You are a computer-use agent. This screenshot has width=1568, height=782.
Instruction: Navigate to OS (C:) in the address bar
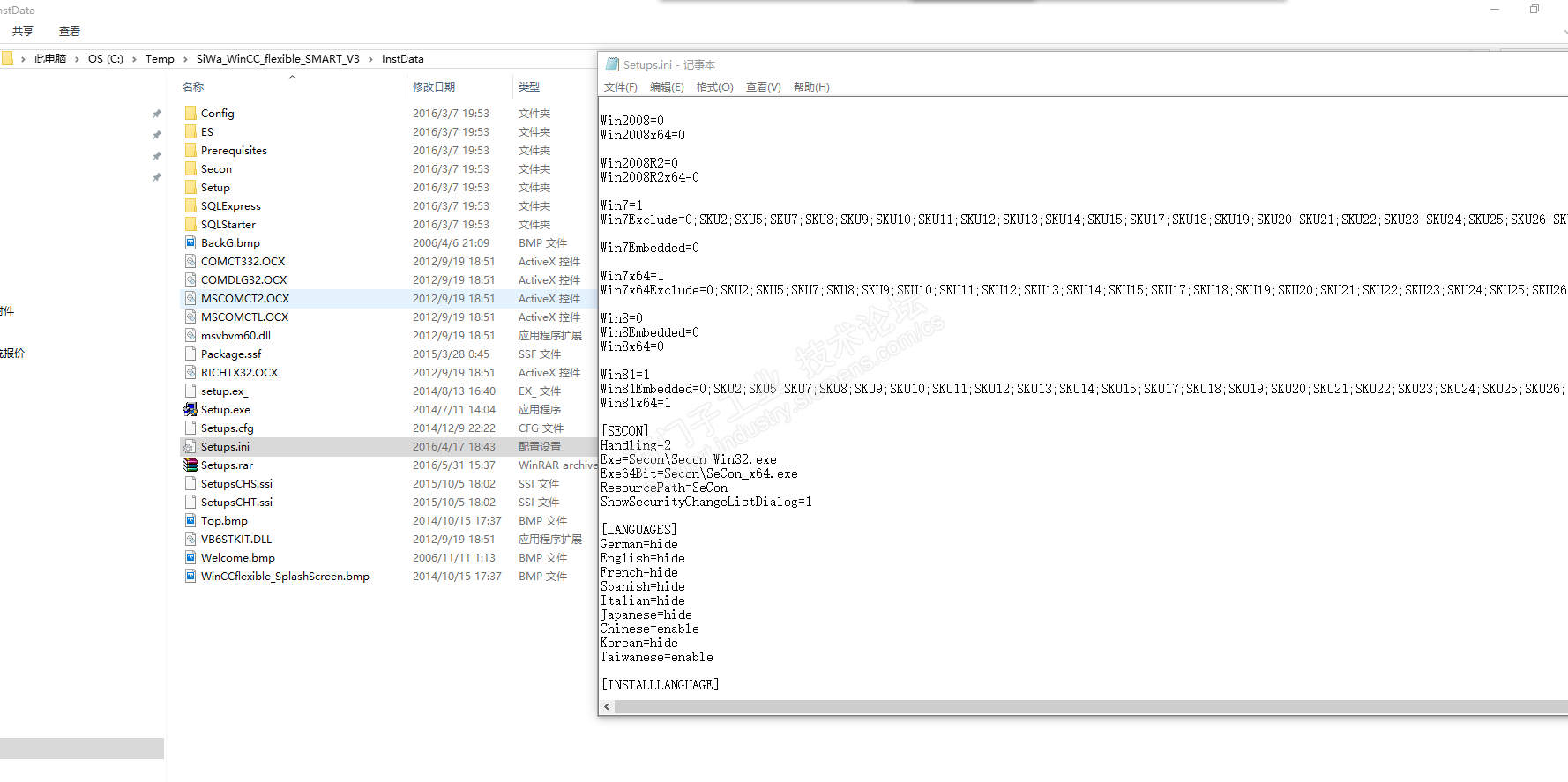[x=106, y=59]
